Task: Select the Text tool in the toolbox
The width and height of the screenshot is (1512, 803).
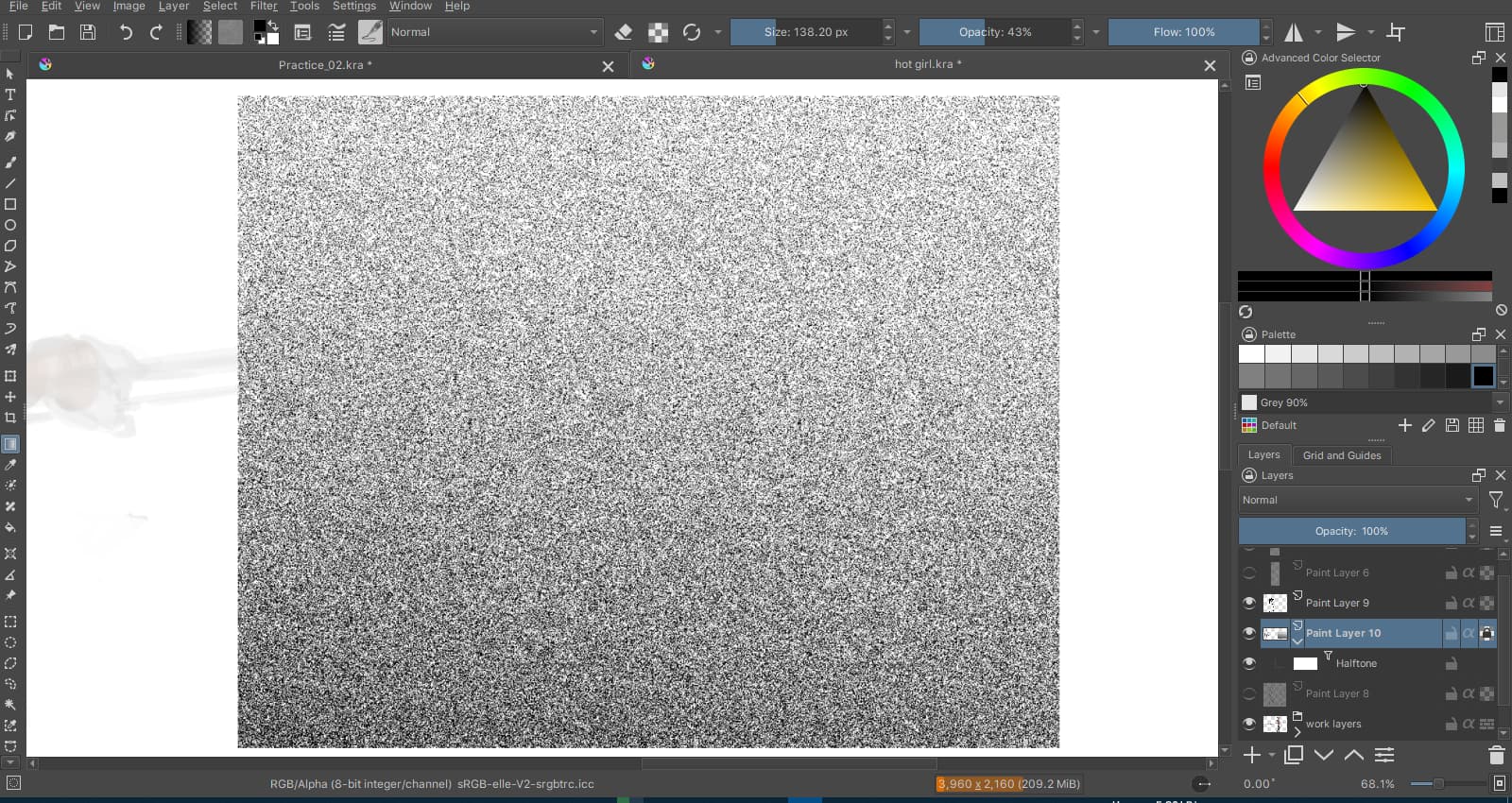Action: [10, 94]
